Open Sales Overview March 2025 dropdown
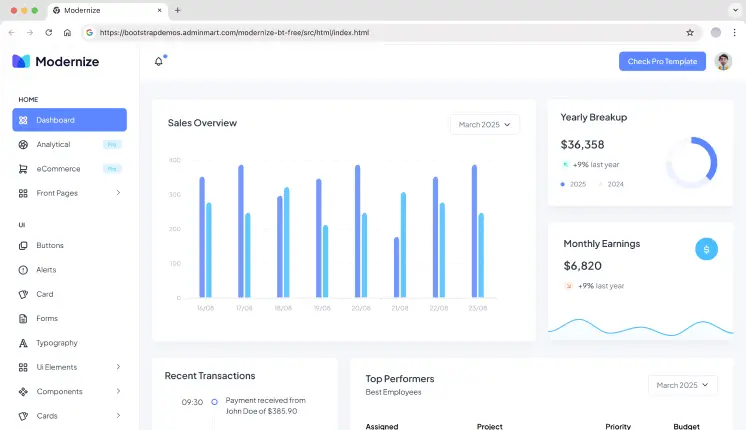746x430 pixels. 484,125
